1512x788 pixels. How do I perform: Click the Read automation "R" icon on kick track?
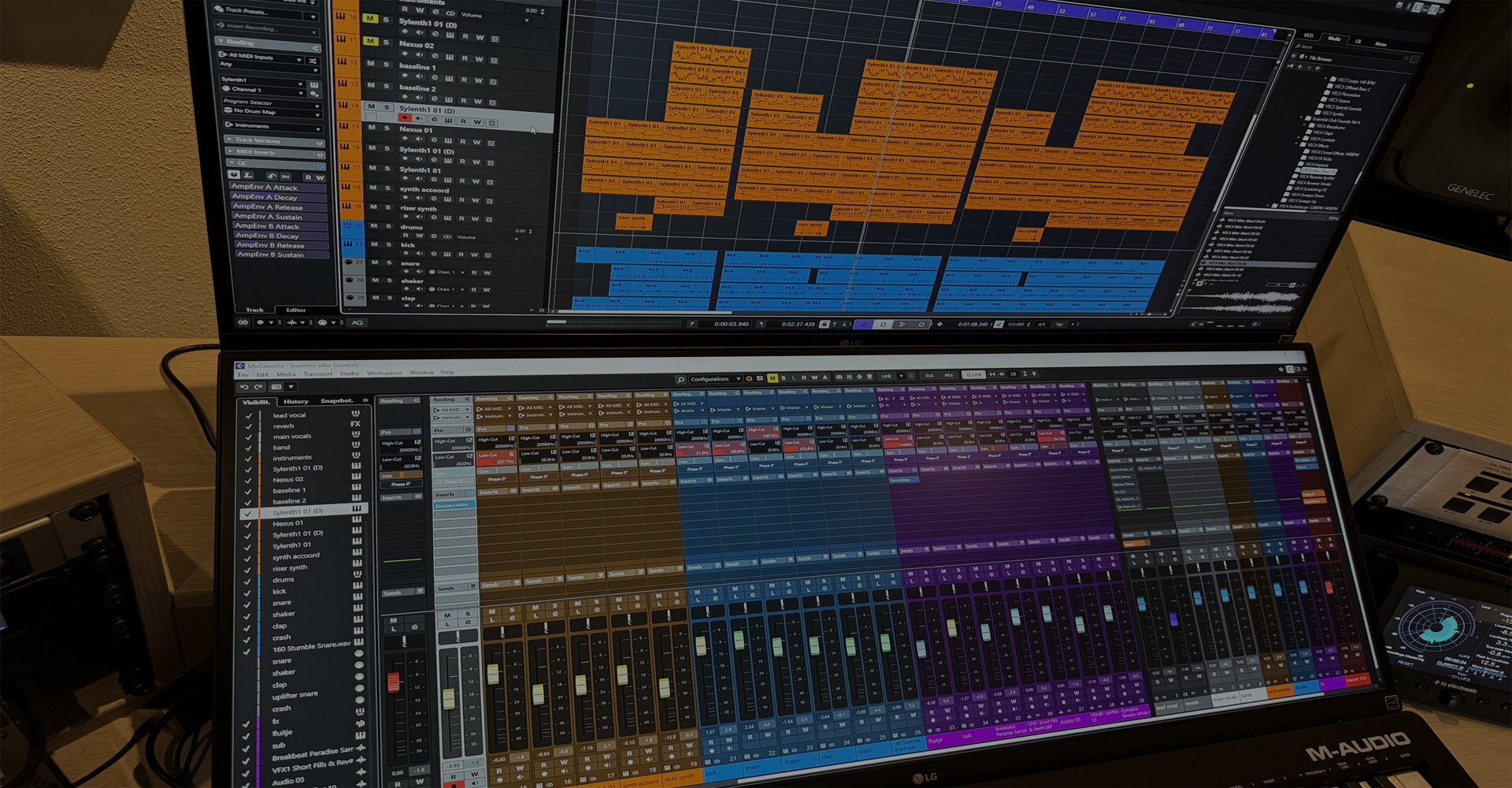[x=461, y=255]
